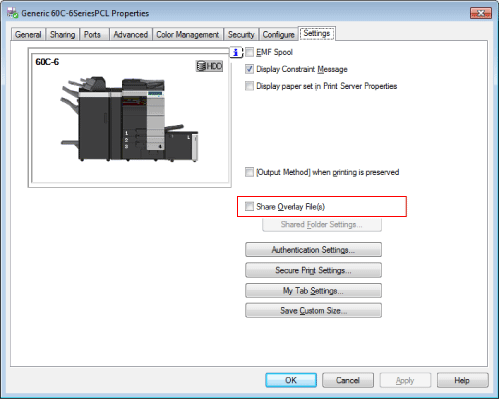This screenshot has width=500, height=399.
Task: Confirm with the OK button
Action: click(x=291, y=380)
